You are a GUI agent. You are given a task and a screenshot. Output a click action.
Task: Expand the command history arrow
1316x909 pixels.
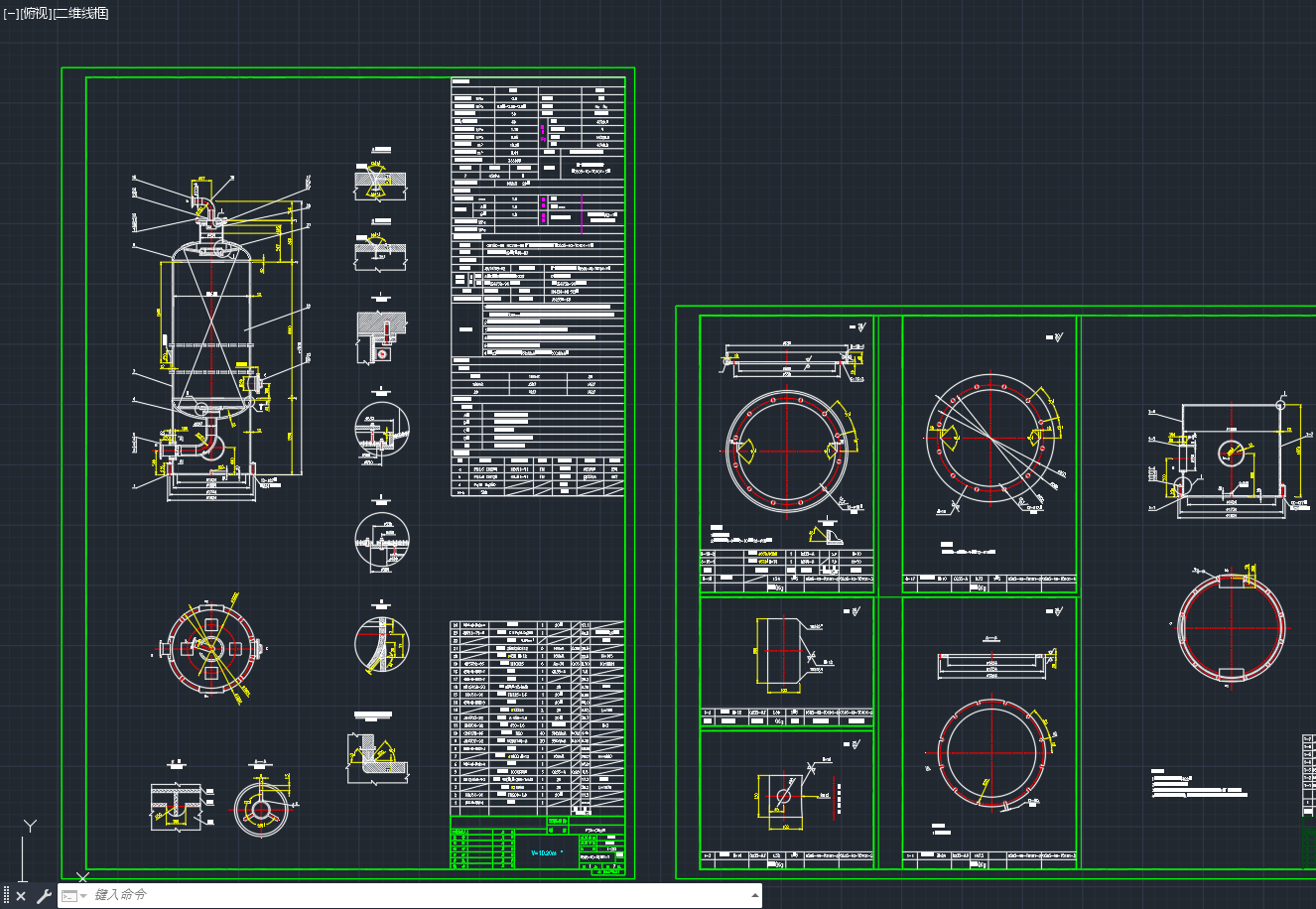coord(754,895)
